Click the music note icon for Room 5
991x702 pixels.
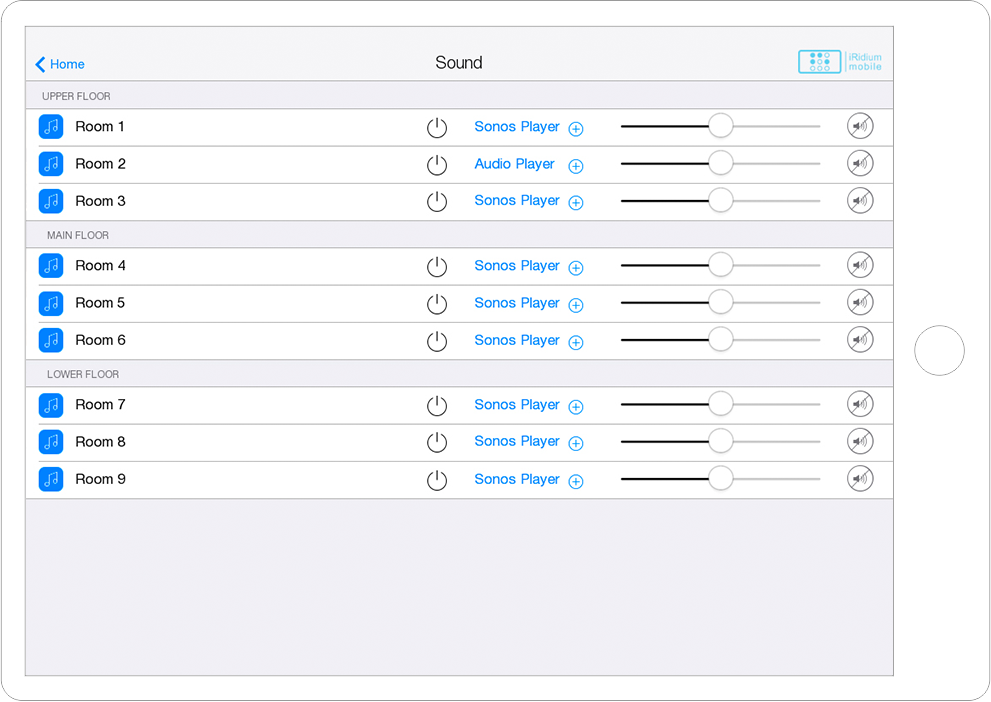pos(51,303)
